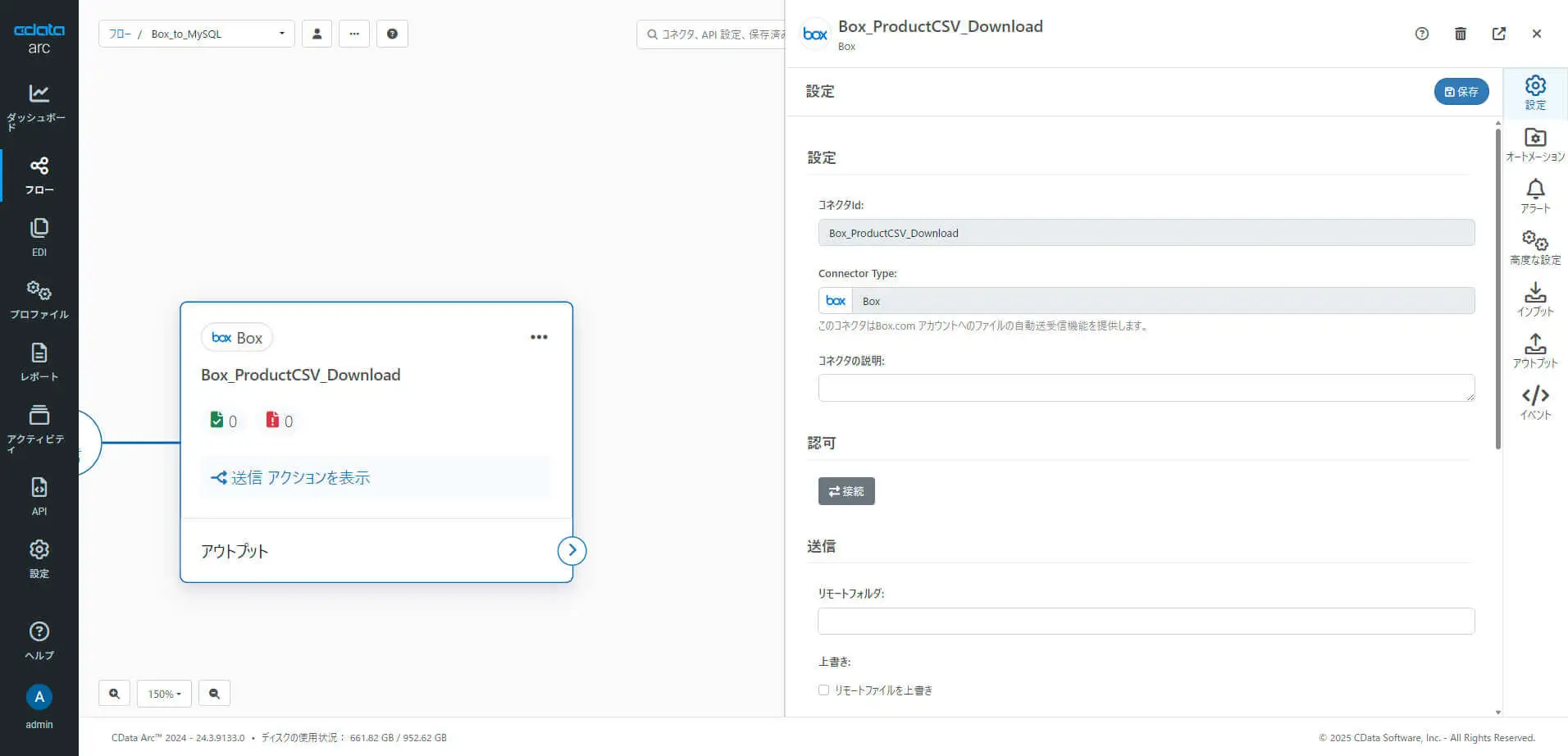Click the アウトプット label on connector card
The height and width of the screenshot is (756, 1568).
[235, 551]
